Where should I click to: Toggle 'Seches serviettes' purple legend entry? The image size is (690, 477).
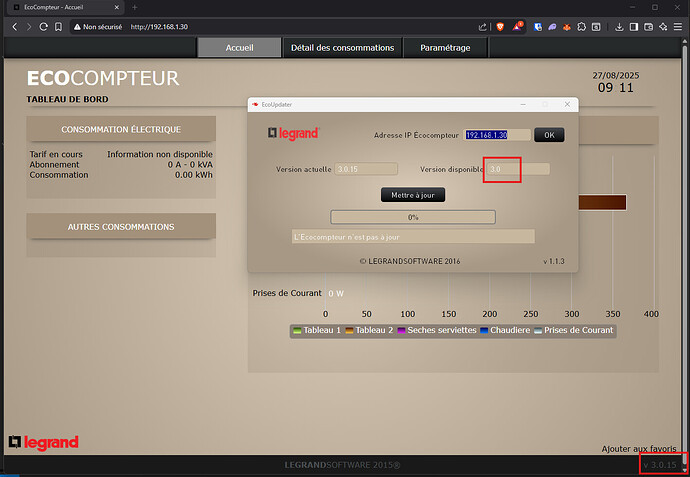(402, 330)
